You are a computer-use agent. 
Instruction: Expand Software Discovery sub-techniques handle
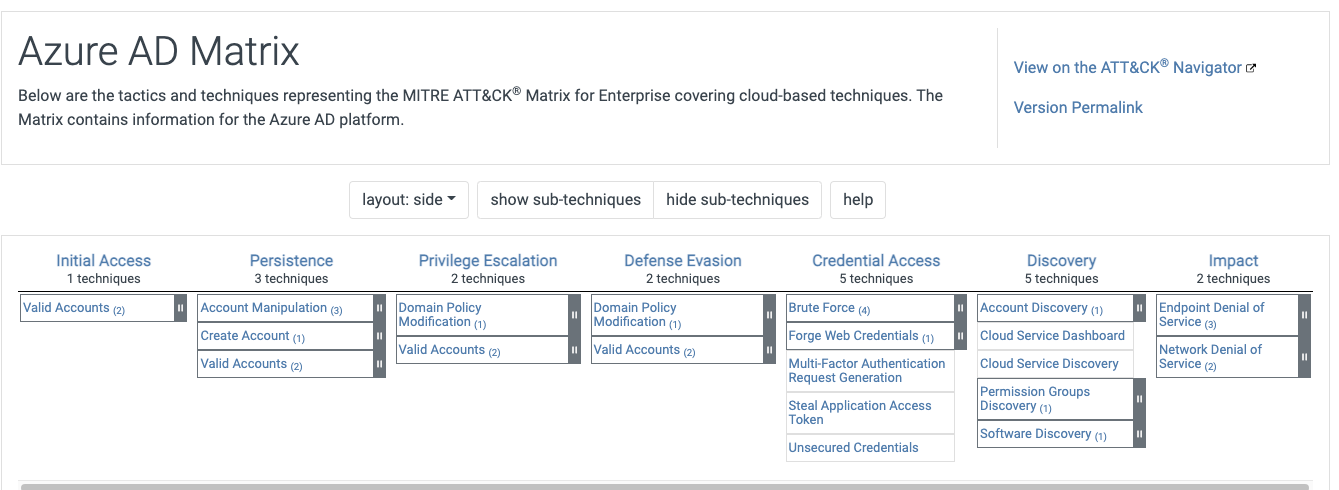(1139, 434)
